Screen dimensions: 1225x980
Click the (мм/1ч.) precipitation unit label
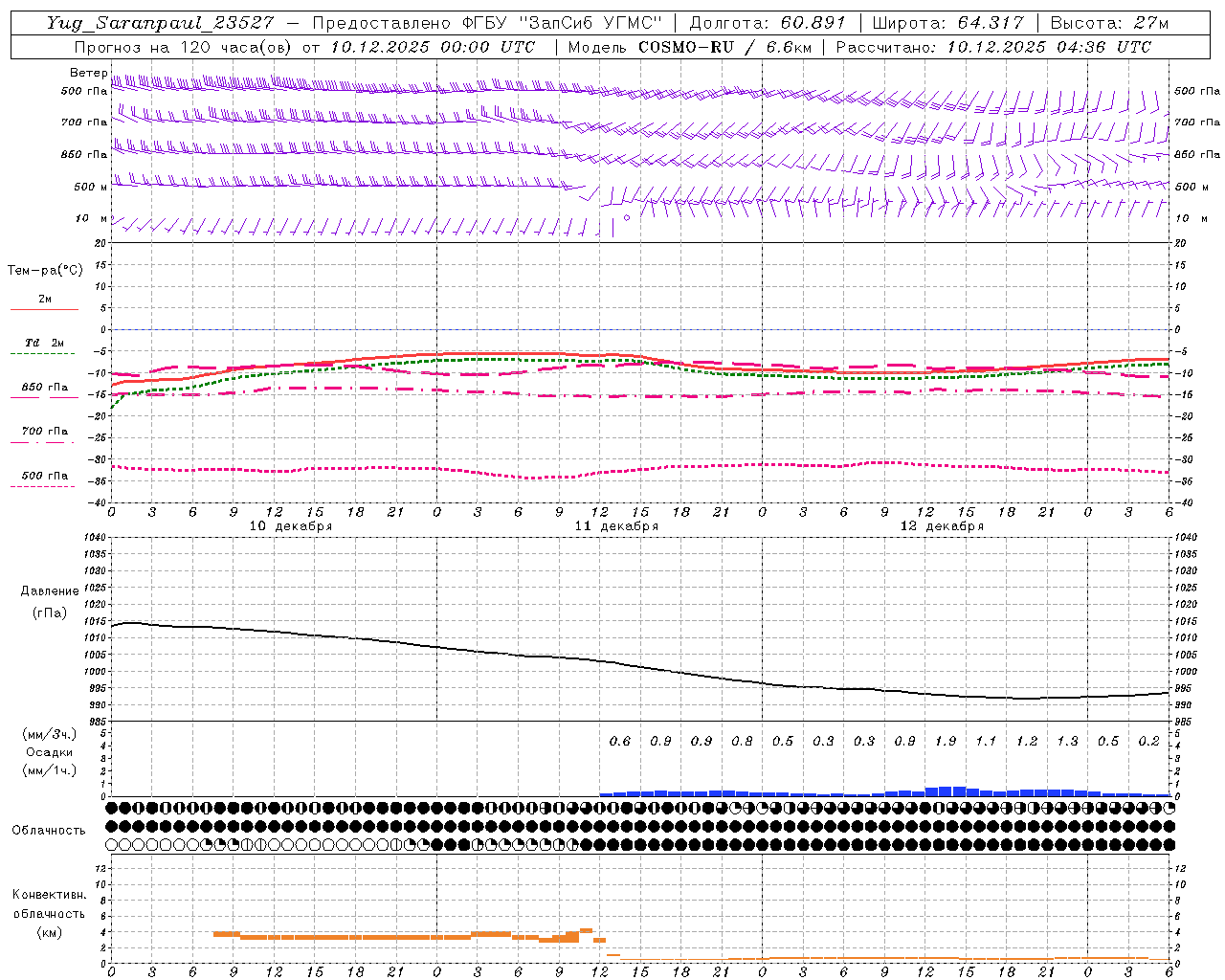click(x=50, y=771)
